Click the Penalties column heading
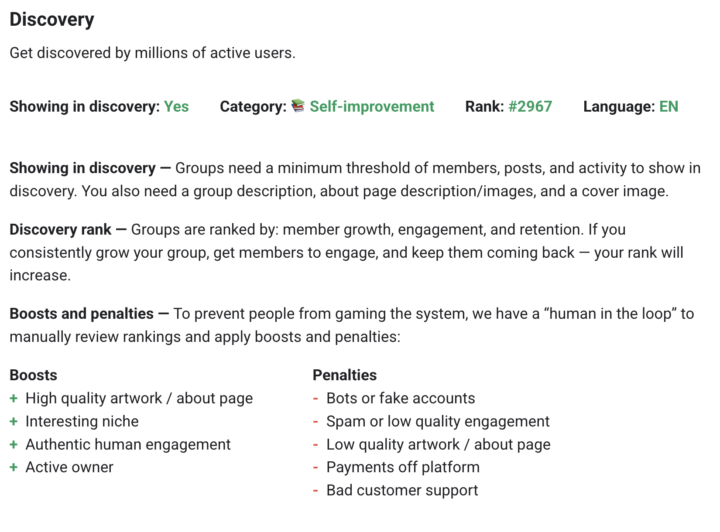 click(344, 375)
